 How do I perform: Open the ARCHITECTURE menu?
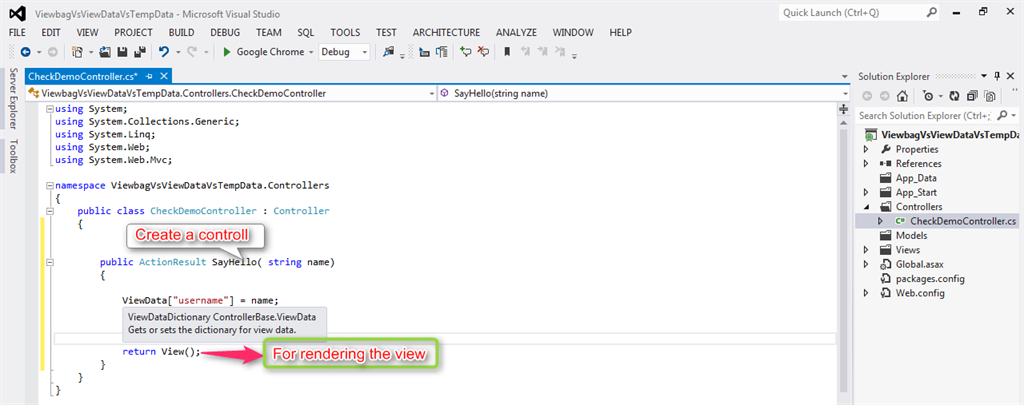point(446,33)
